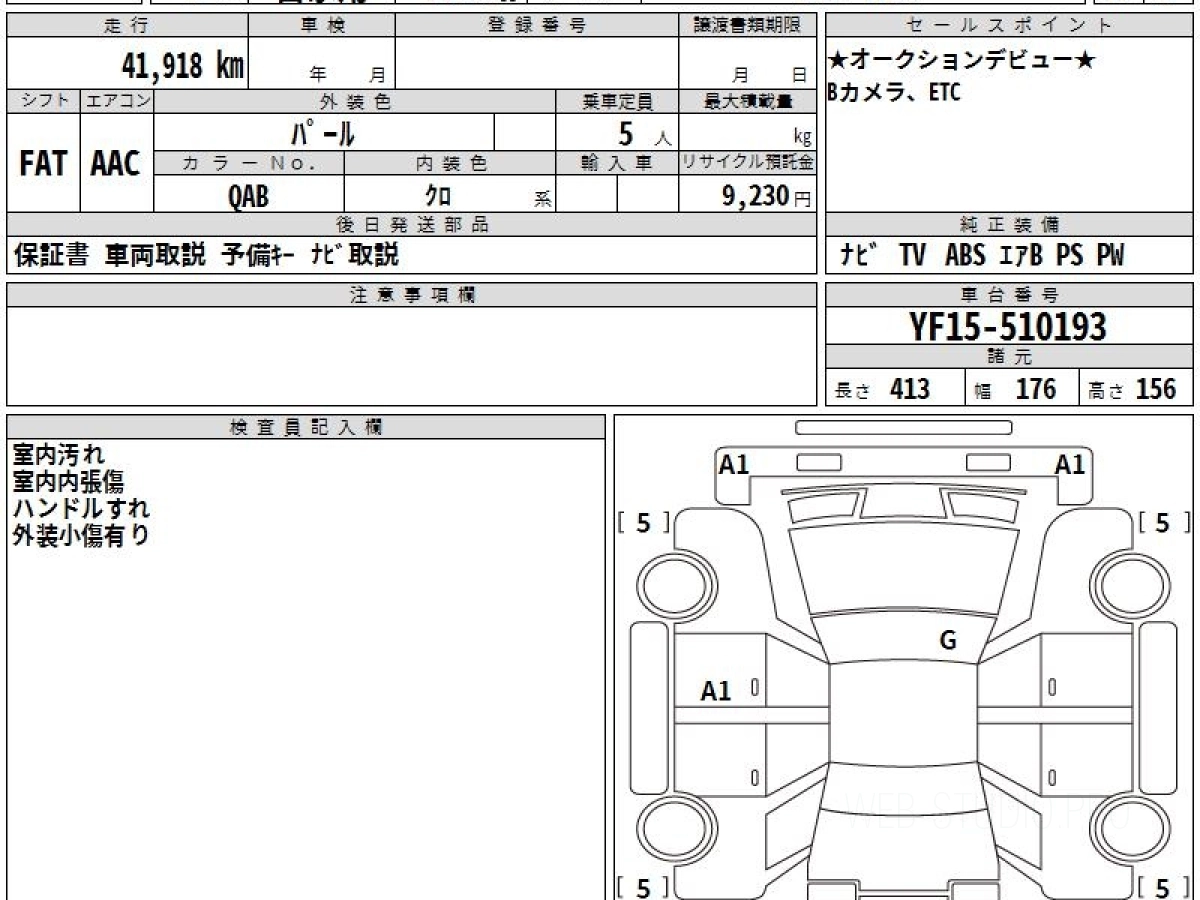This screenshot has width=1200, height=900.
Task: Click the A1 mark at front-right bumper
Action: tap(1070, 464)
